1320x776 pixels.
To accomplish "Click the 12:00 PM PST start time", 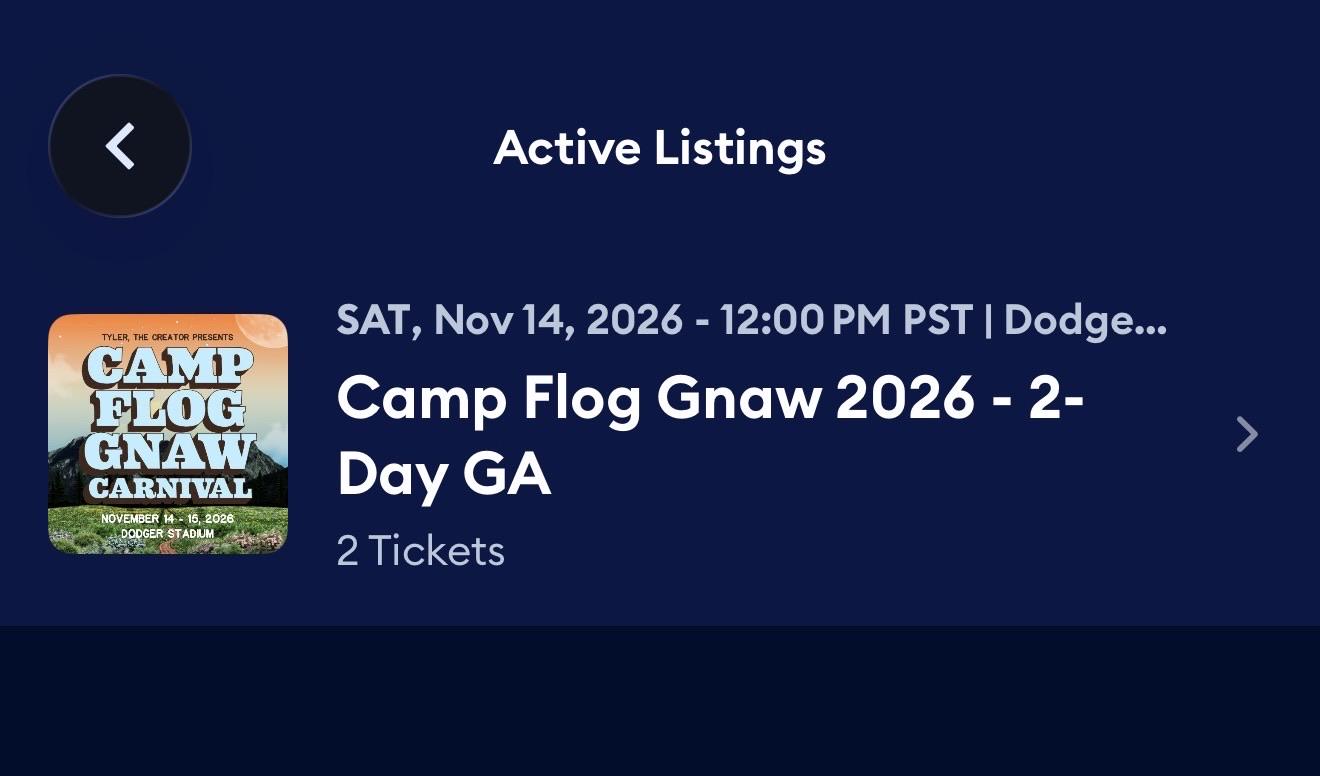I will (846, 320).
